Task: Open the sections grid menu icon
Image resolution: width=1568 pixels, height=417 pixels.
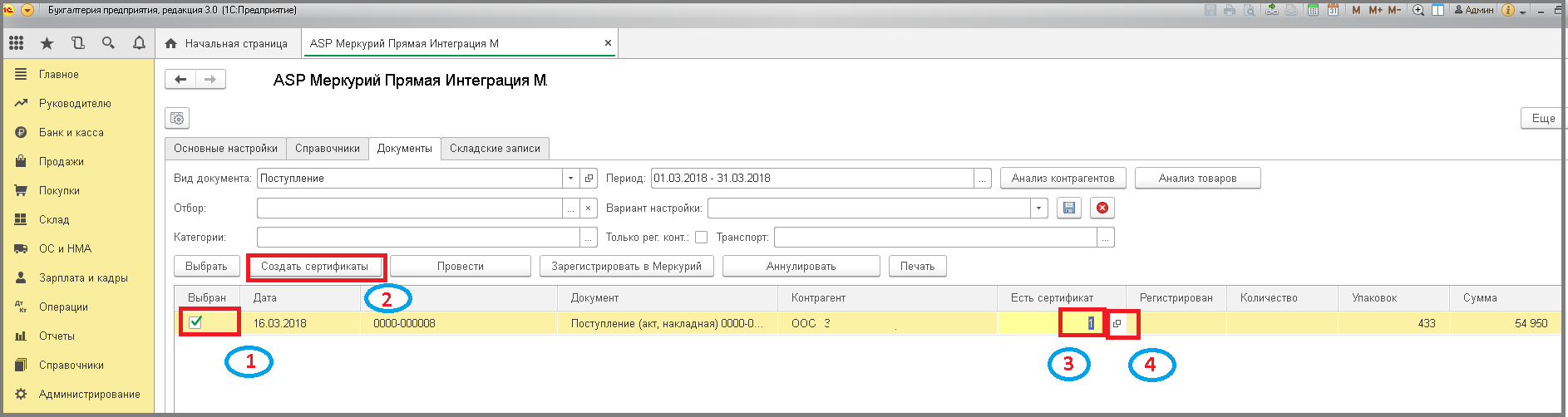Action: coord(16,43)
